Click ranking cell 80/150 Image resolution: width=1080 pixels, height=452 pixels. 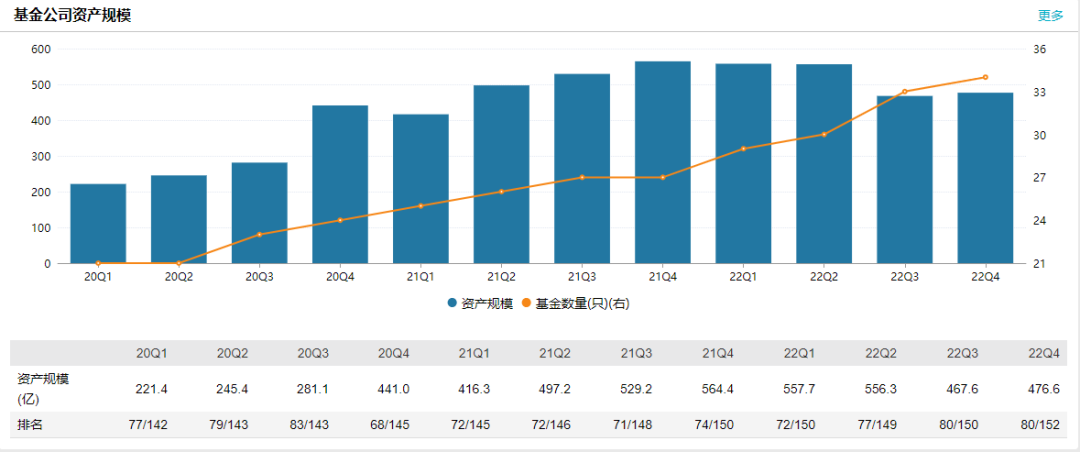tap(957, 425)
